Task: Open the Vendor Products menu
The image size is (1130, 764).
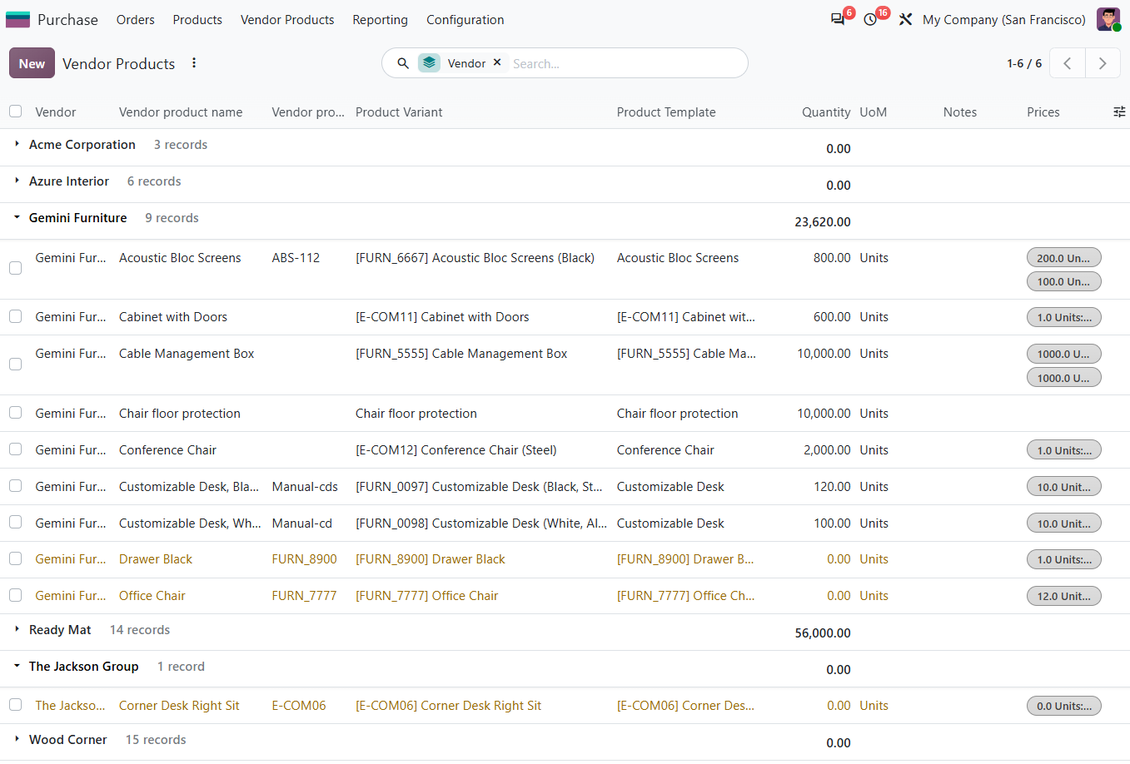Action: point(287,19)
